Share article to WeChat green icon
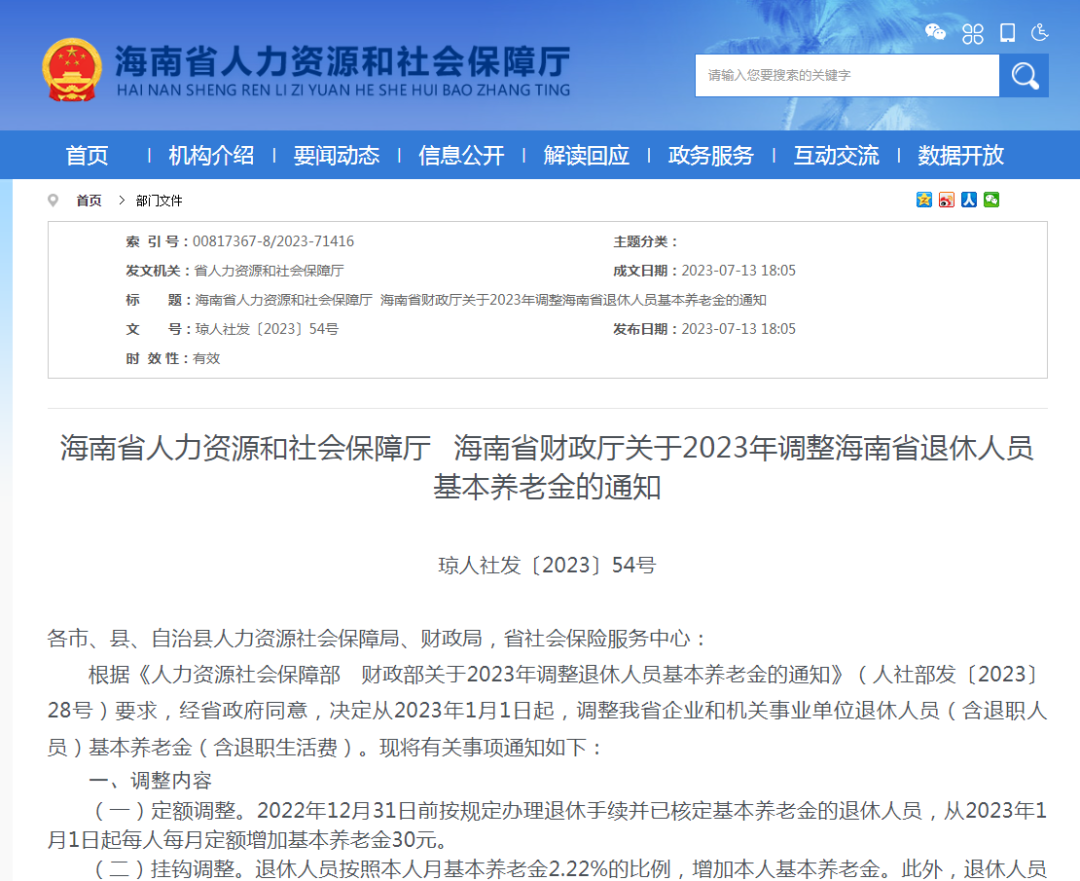 (x=990, y=200)
